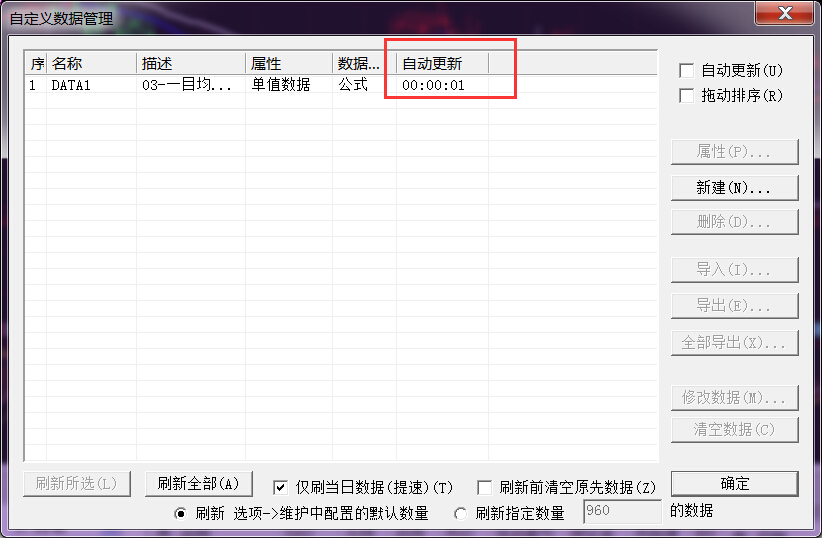
Task: Click the 属性 column header
Action: coord(288,64)
